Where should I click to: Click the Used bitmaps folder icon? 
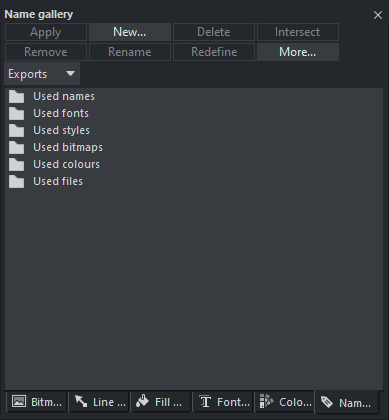click(16, 147)
